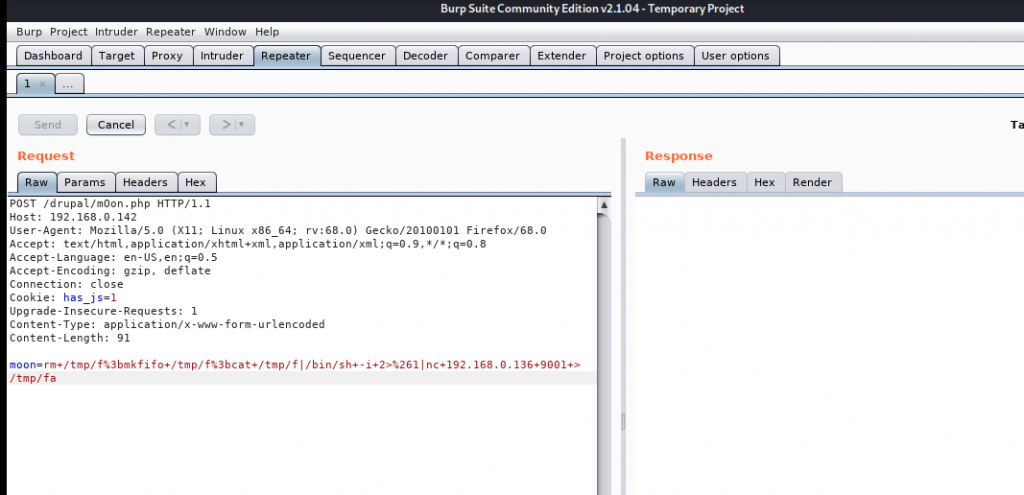This screenshot has width=1024, height=495.
Task: Switch to the Target tab
Action: pos(117,56)
